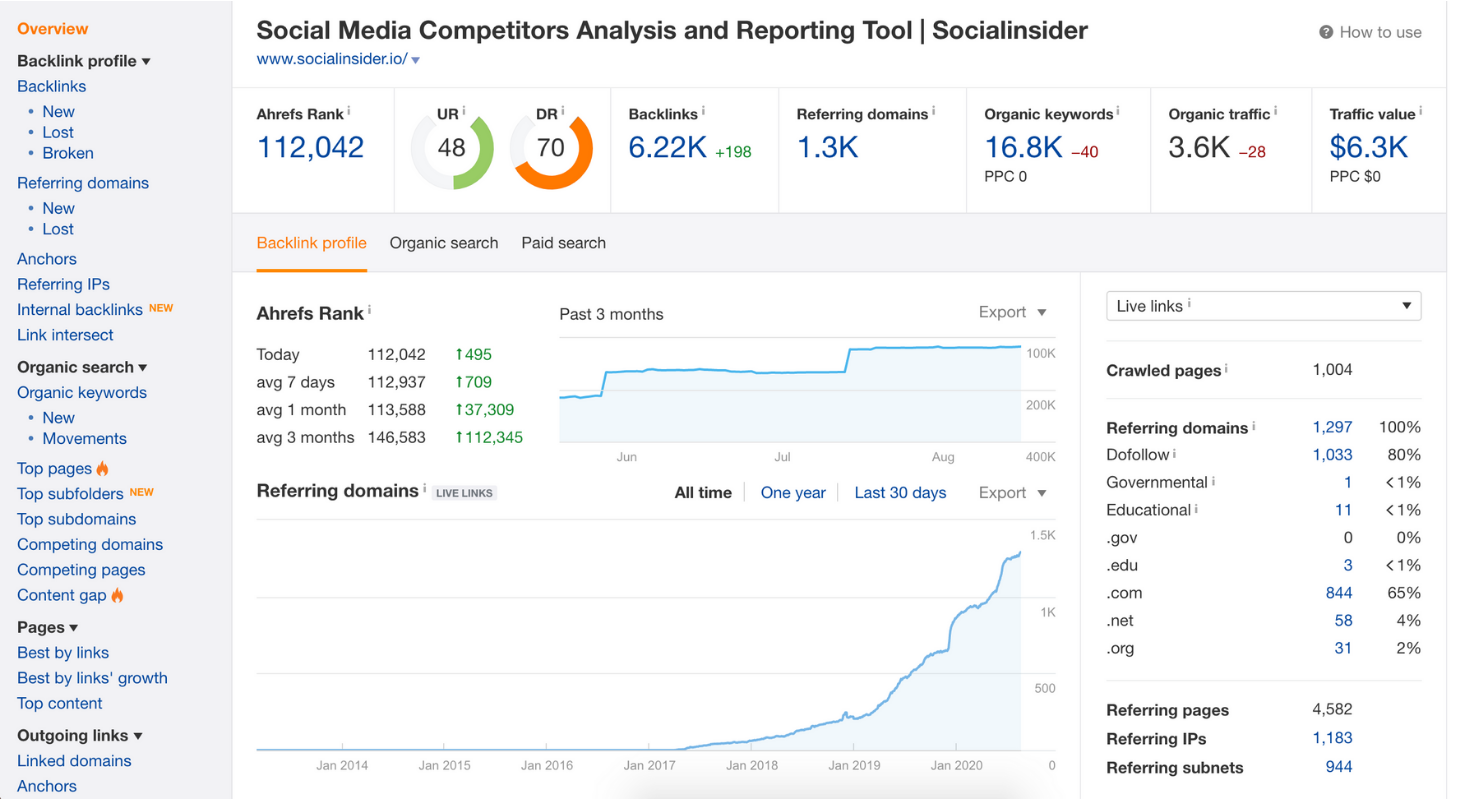Click the fire icon next to Top pages

tap(103, 468)
